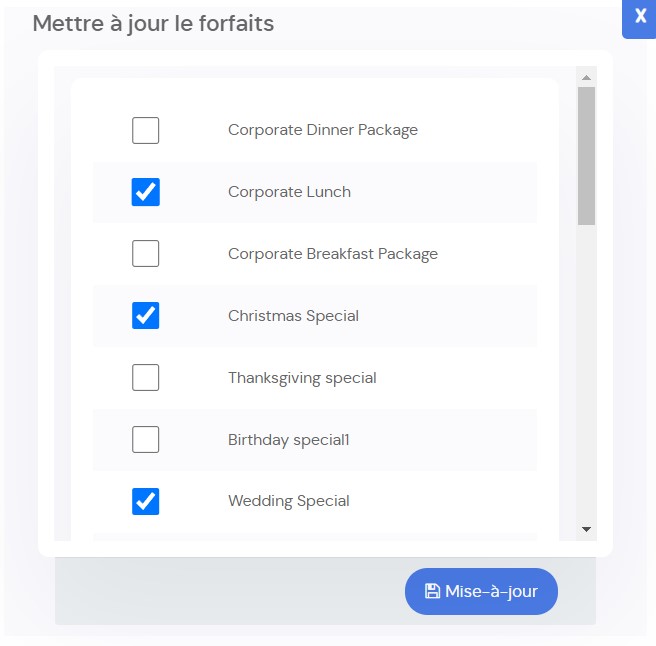Click the Thanksgiving special label
The width and height of the screenshot is (656, 646).
coord(302,378)
